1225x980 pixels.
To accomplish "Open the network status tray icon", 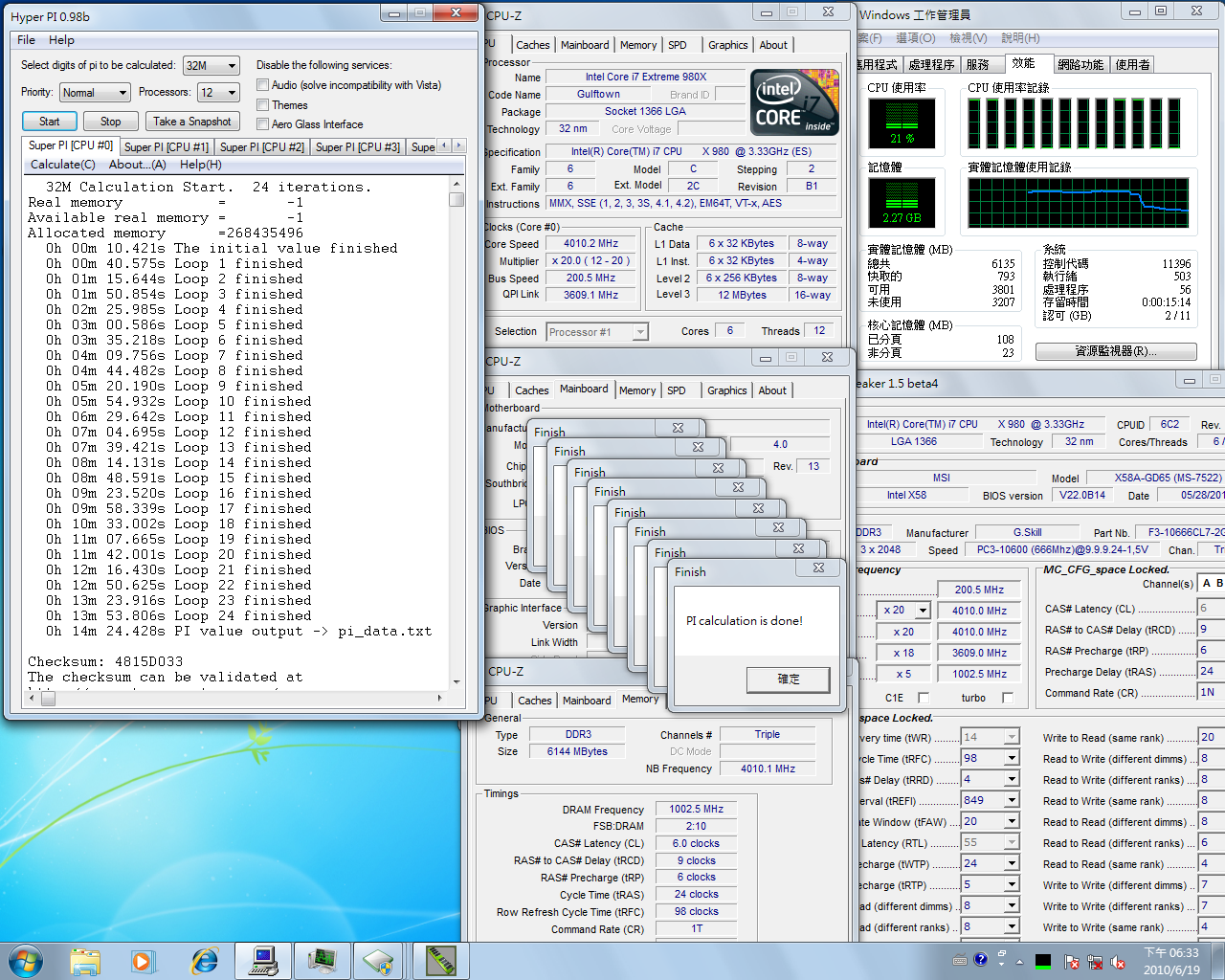I will 1094,962.
